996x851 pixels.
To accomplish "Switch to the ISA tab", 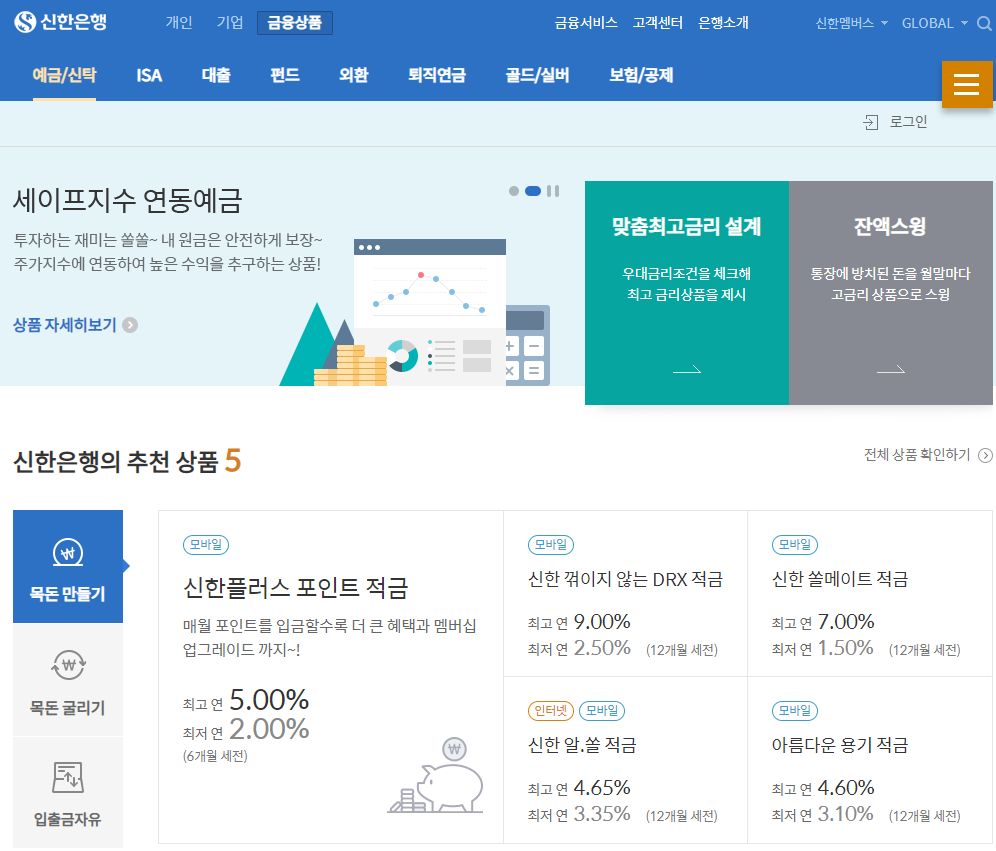I will [149, 76].
